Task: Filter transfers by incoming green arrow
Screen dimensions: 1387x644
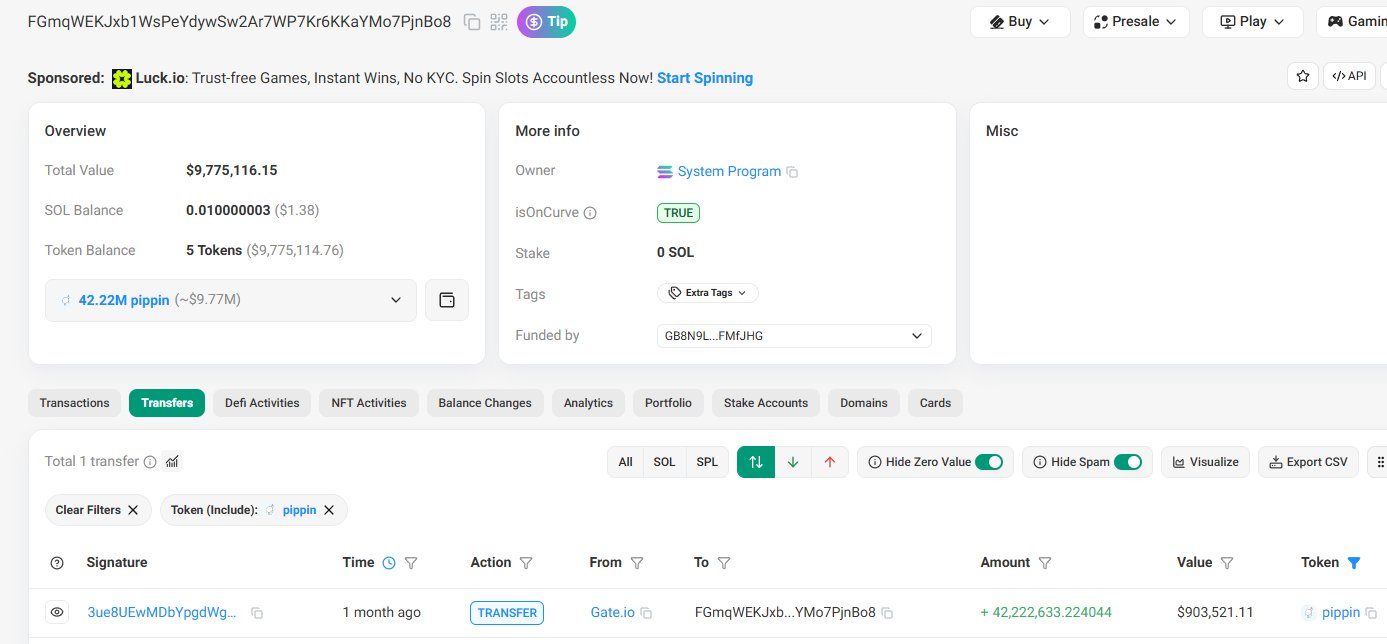Action: [x=793, y=462]
